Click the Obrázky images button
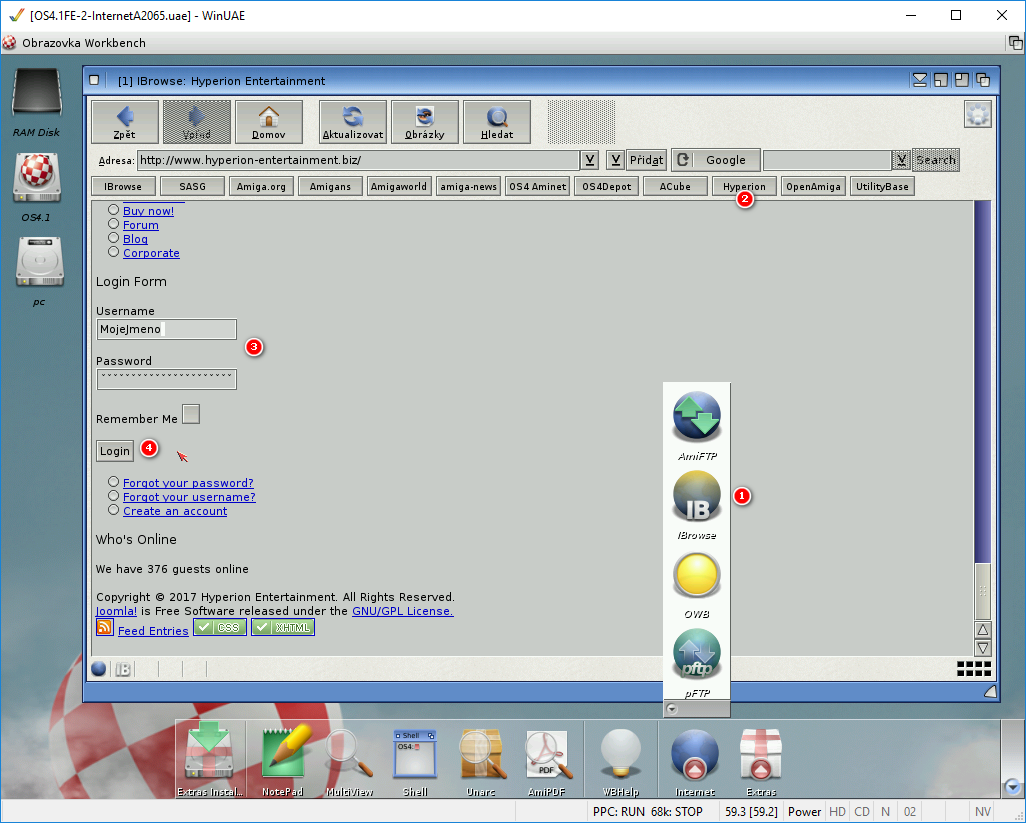This screenshot has height=823, width=1026. tap(425, 121)
